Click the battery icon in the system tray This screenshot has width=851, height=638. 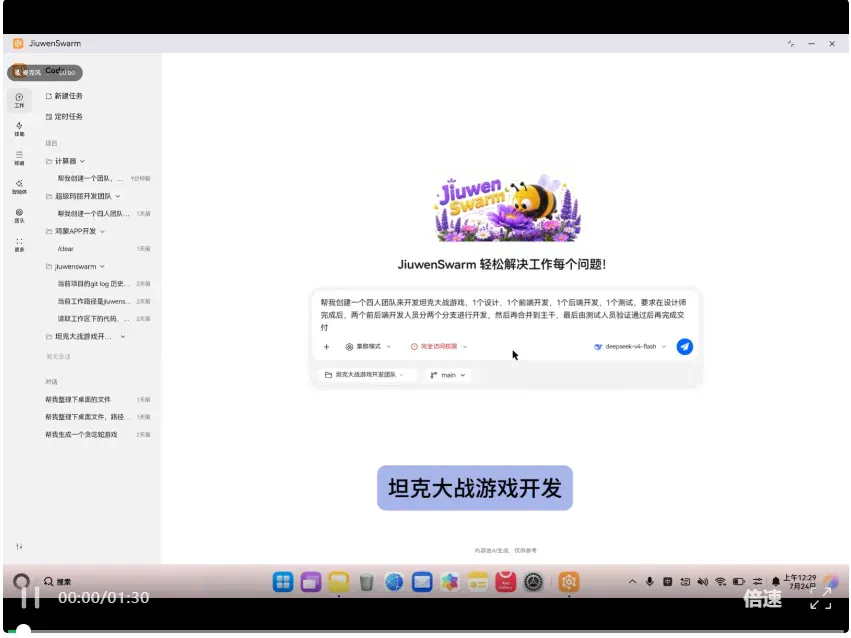point(738,582)
